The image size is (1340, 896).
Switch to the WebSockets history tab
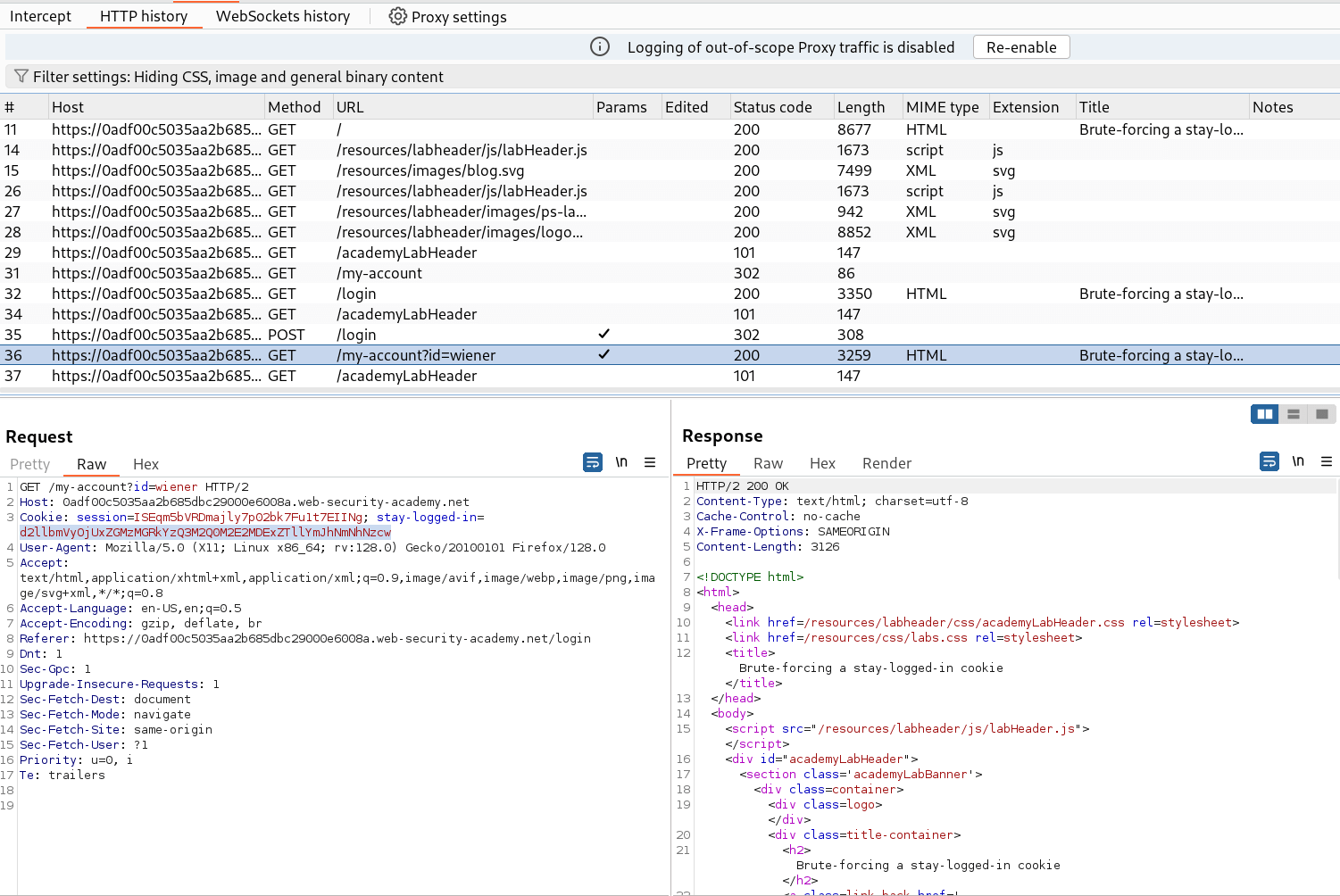coord(282,16)
